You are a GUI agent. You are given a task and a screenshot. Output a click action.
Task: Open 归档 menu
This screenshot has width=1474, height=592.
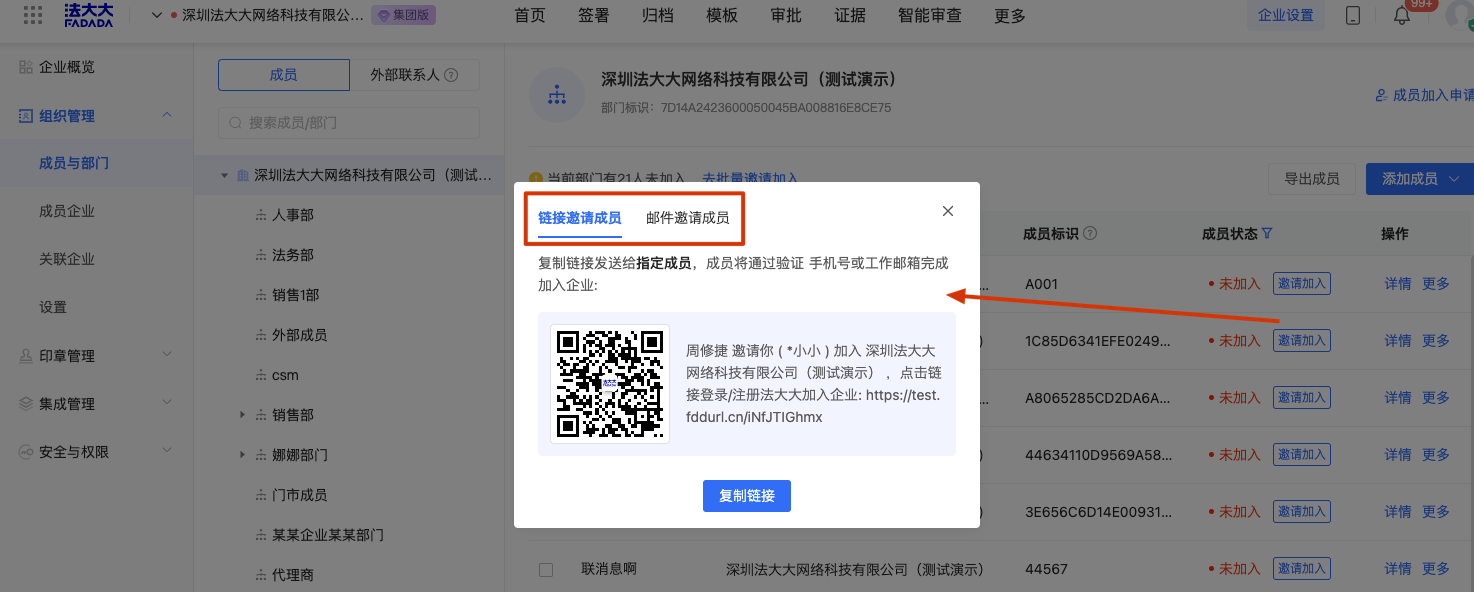658,15
